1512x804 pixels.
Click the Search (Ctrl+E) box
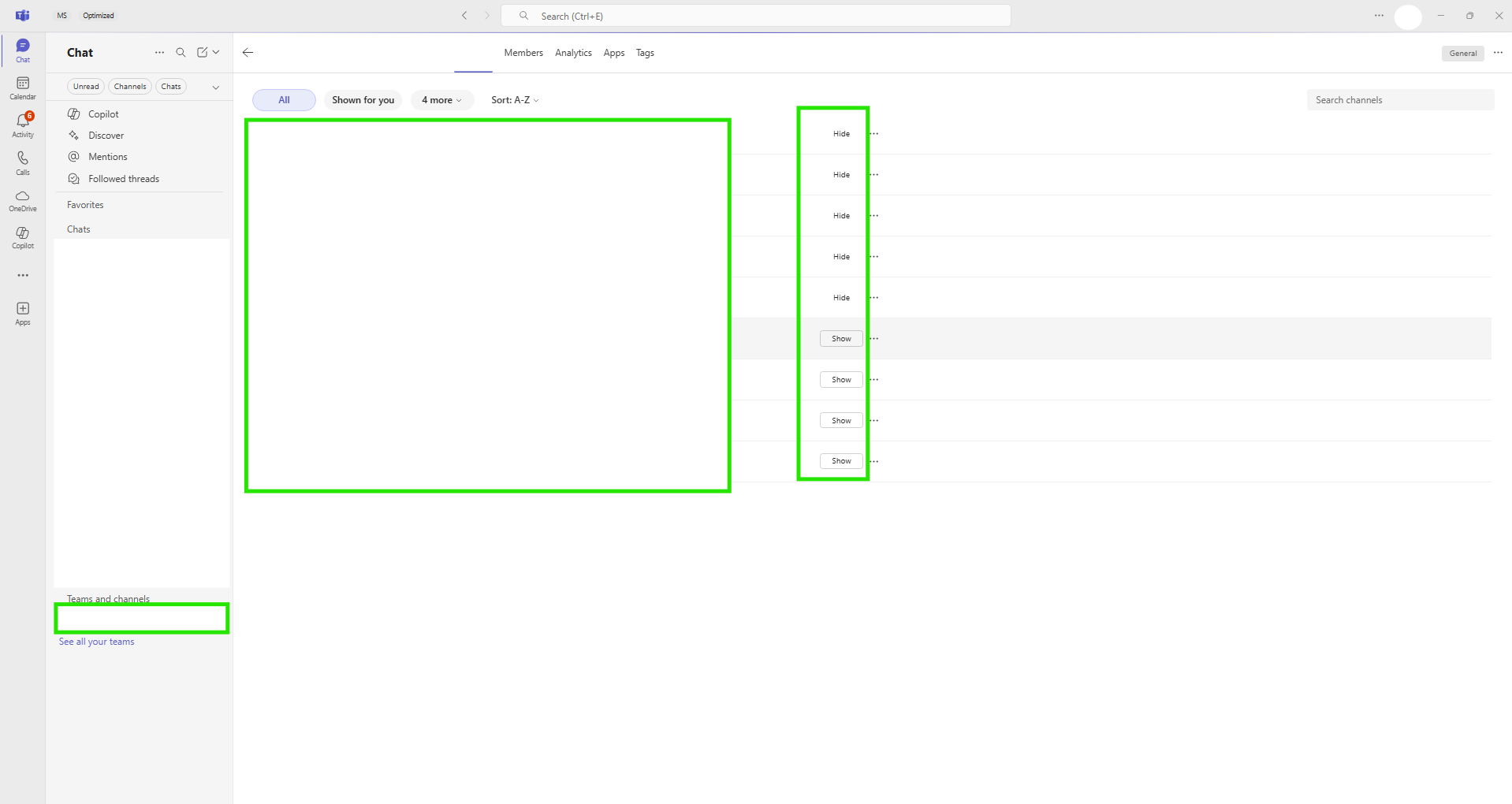pos(756,16)
